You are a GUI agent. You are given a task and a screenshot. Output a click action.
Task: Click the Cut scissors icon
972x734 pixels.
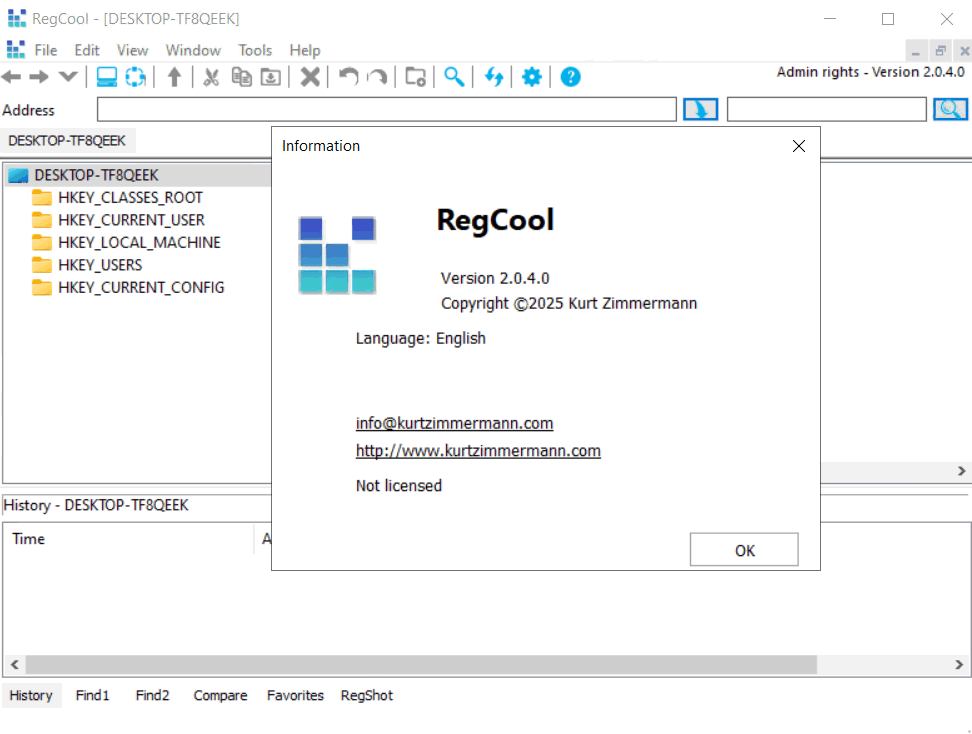[211, 77]
